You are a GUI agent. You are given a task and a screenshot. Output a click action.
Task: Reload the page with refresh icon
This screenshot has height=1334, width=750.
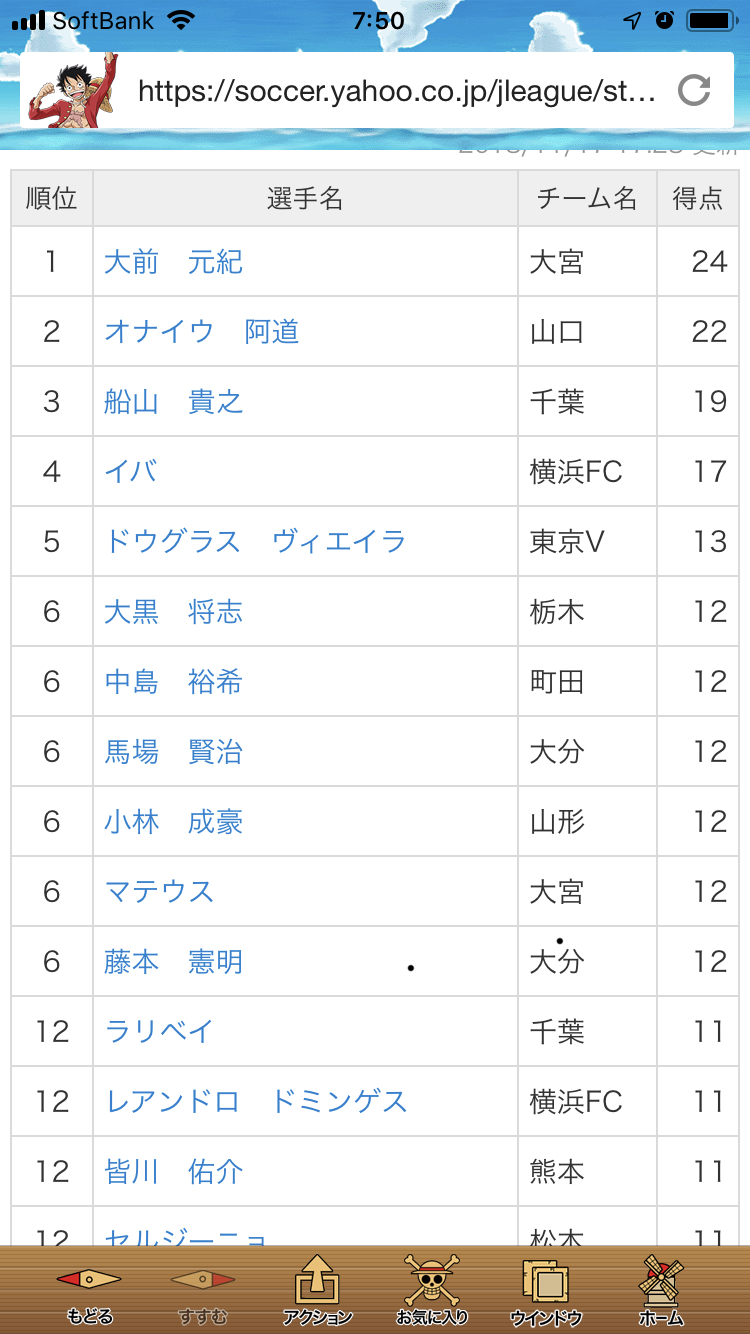pyautogui.click(x=694, y=91)
